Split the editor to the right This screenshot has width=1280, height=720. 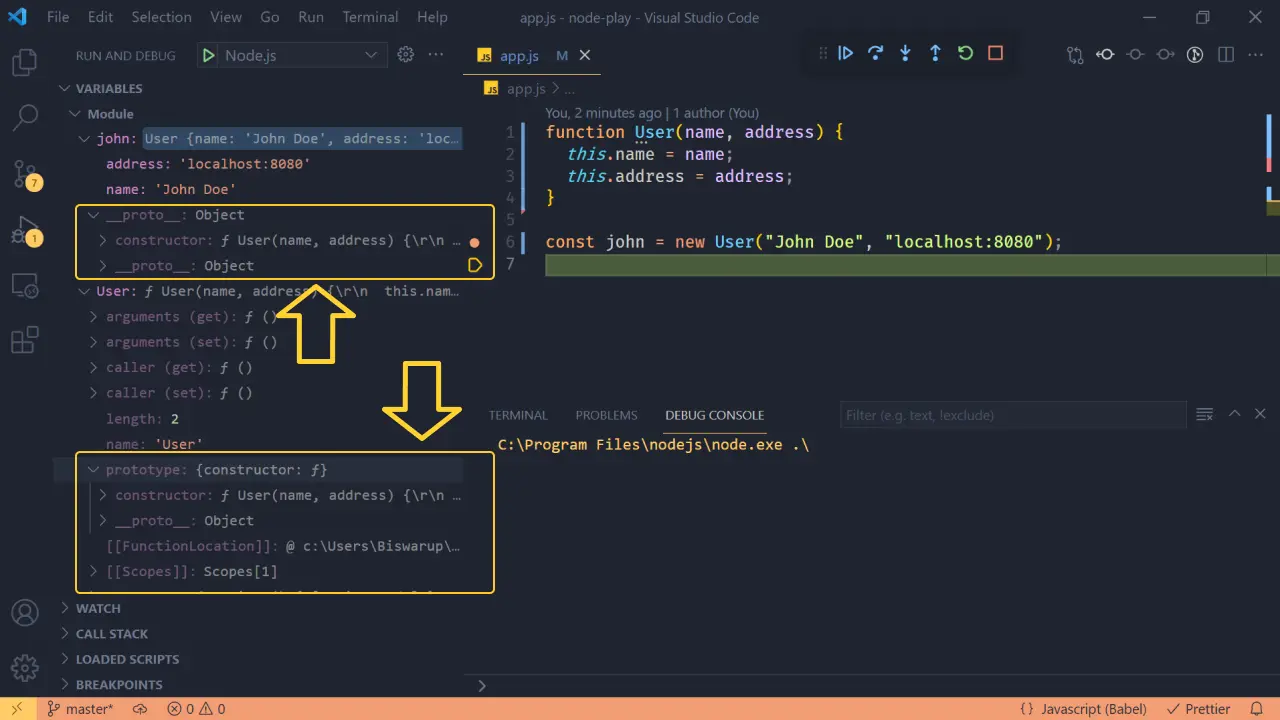coord(1225,55)
